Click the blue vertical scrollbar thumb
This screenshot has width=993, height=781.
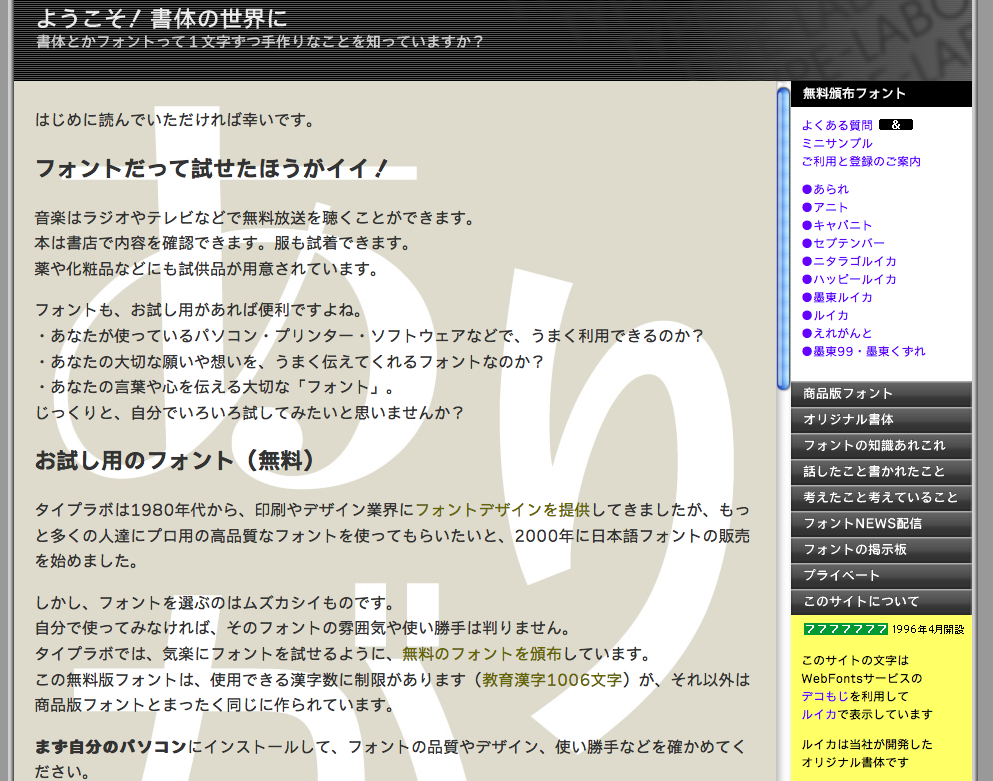tap(783, 238)
